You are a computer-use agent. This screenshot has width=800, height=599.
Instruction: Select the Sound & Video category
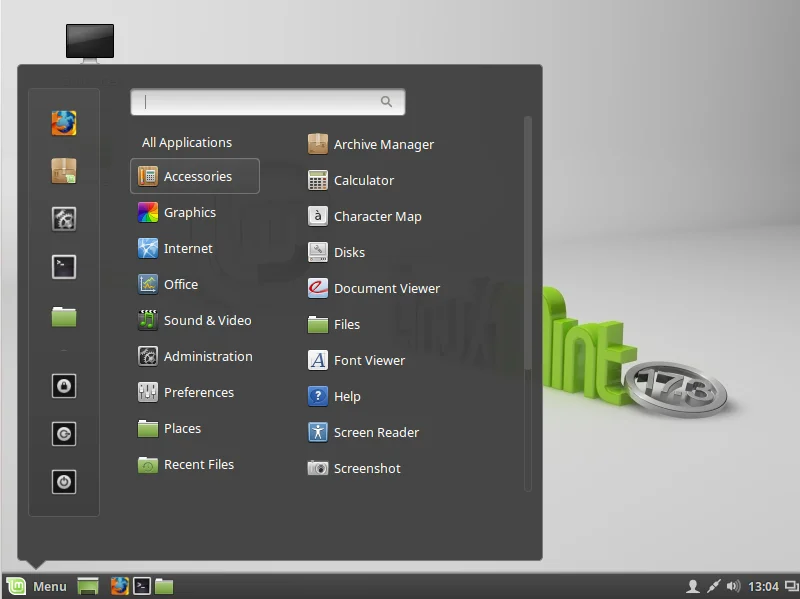tap(195, 320)
